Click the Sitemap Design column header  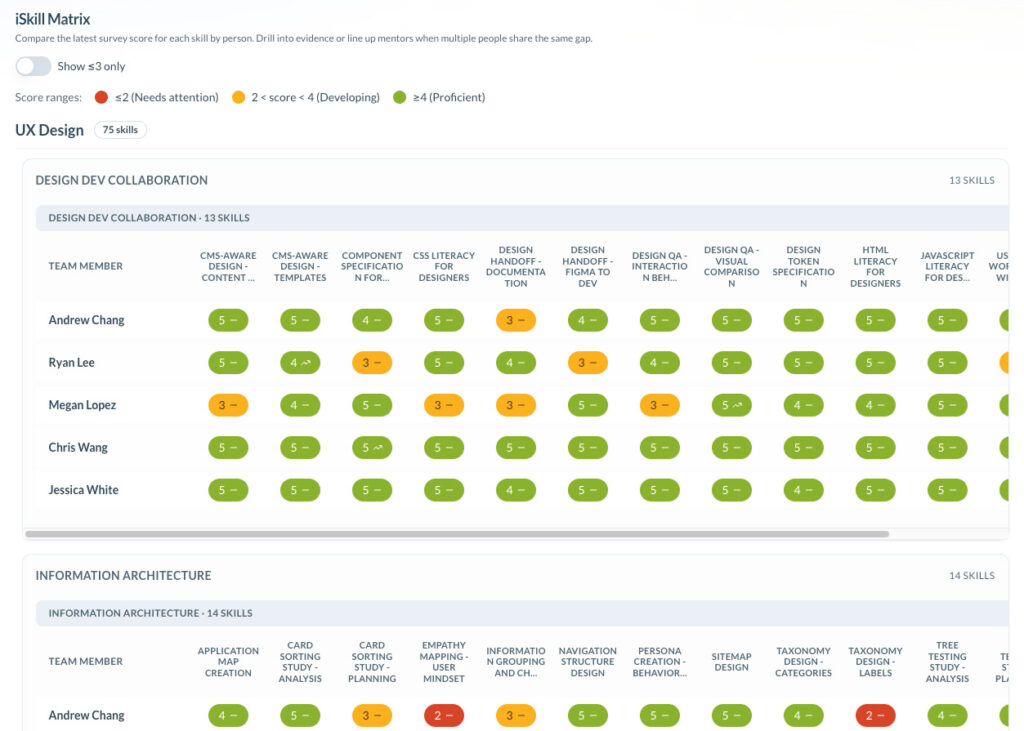click(731, 662)
